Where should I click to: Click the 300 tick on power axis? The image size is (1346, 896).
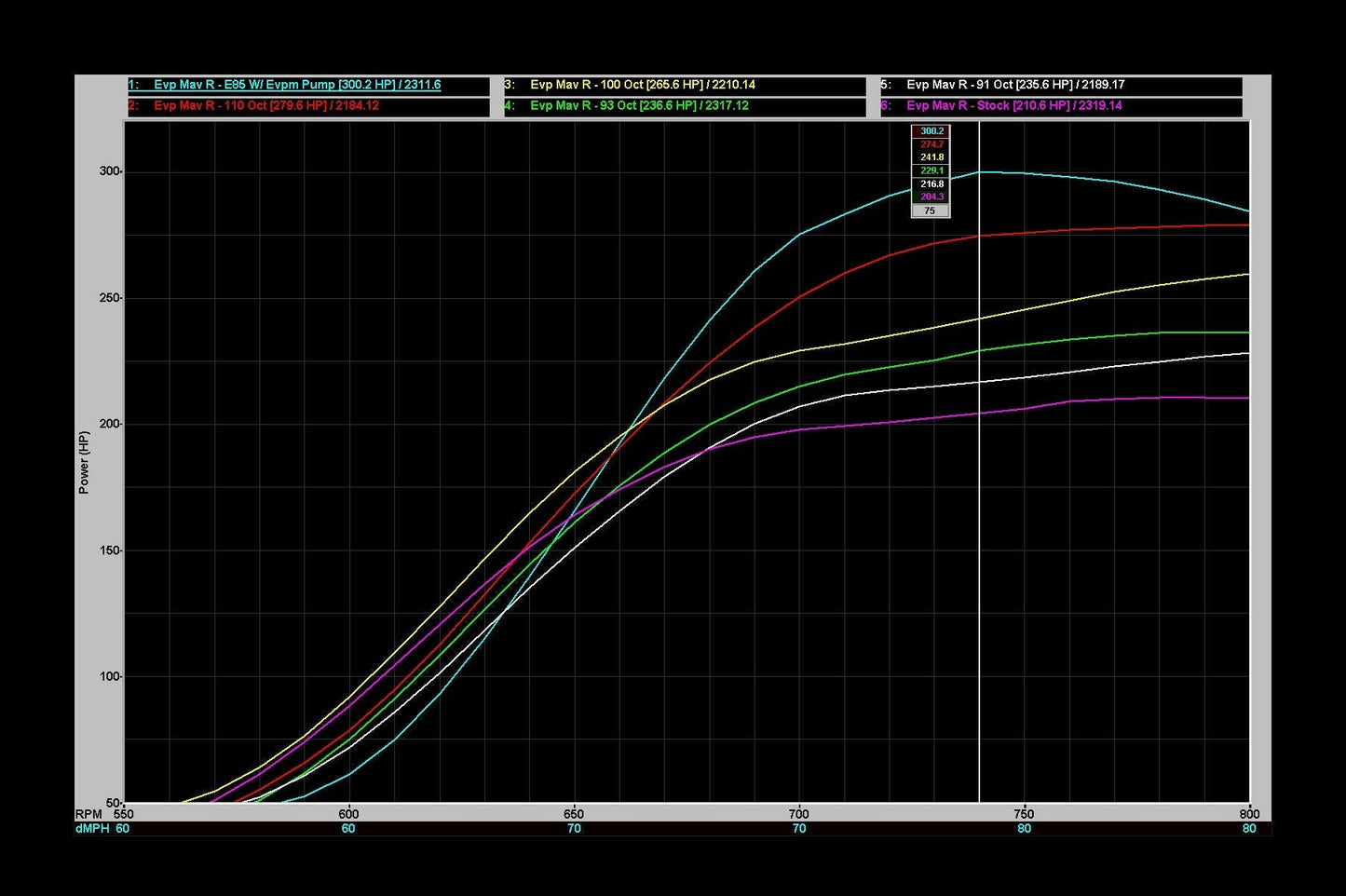click(110, 171)
